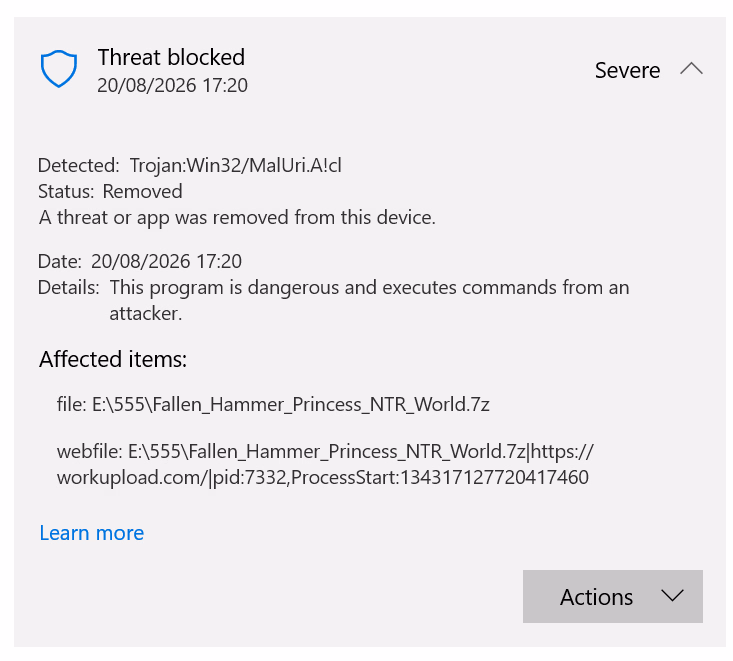733x661 pixels.
Task: Click the Actions button label text
Action: coord(596,597)
